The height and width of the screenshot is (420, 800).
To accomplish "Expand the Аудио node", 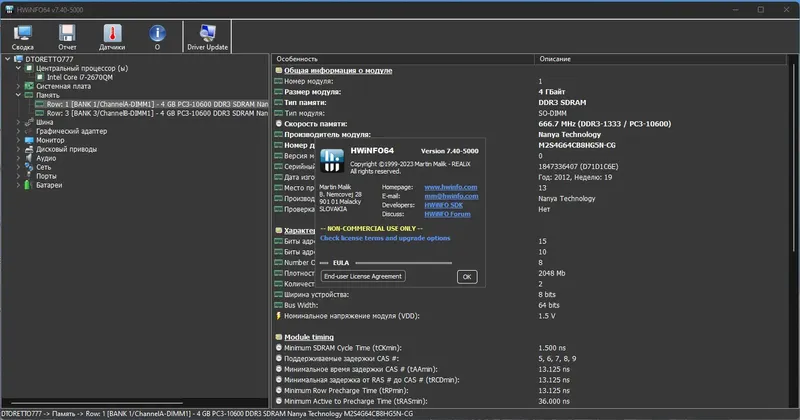I will 18,158.
